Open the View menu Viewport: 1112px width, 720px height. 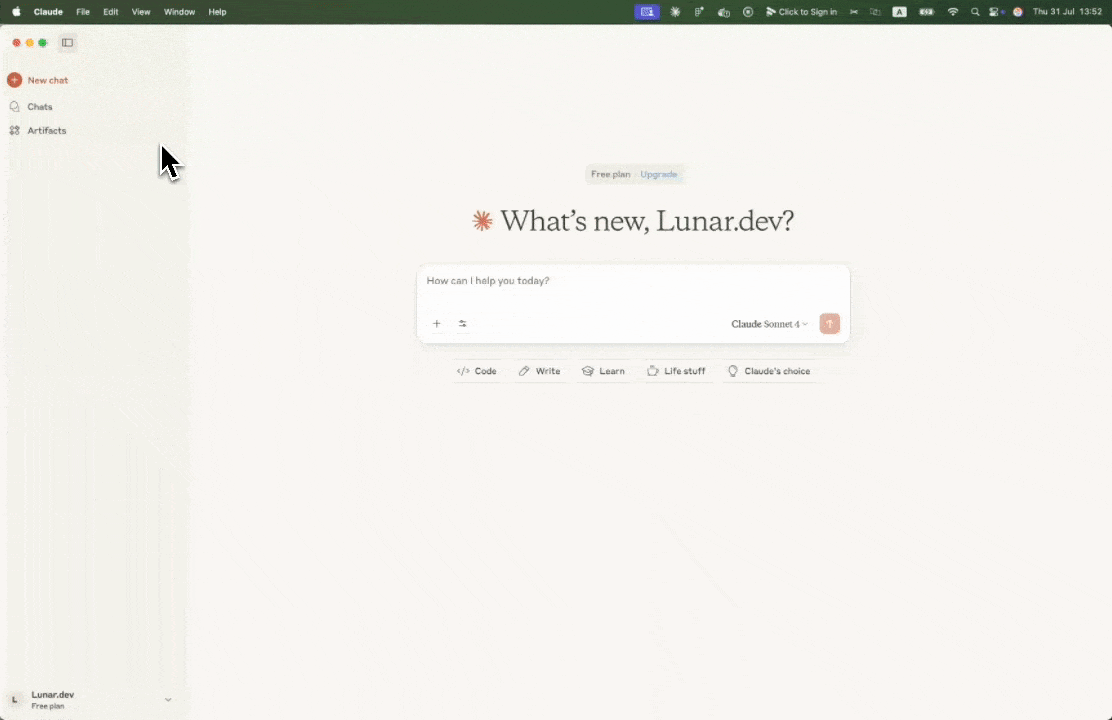pos(141,12)
